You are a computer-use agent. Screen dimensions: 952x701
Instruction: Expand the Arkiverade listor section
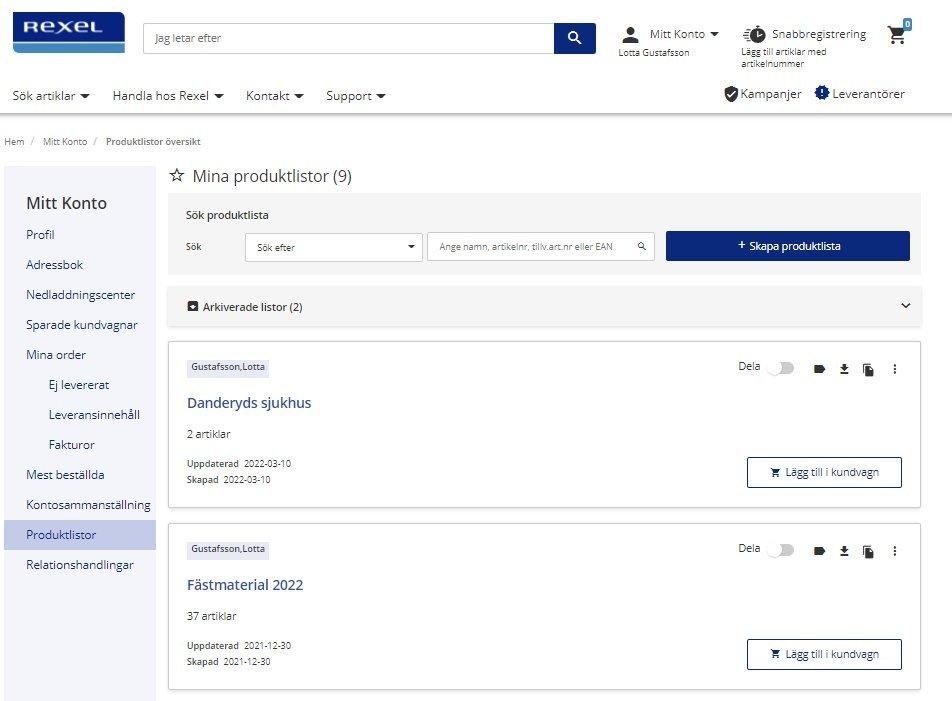[905, 306]
